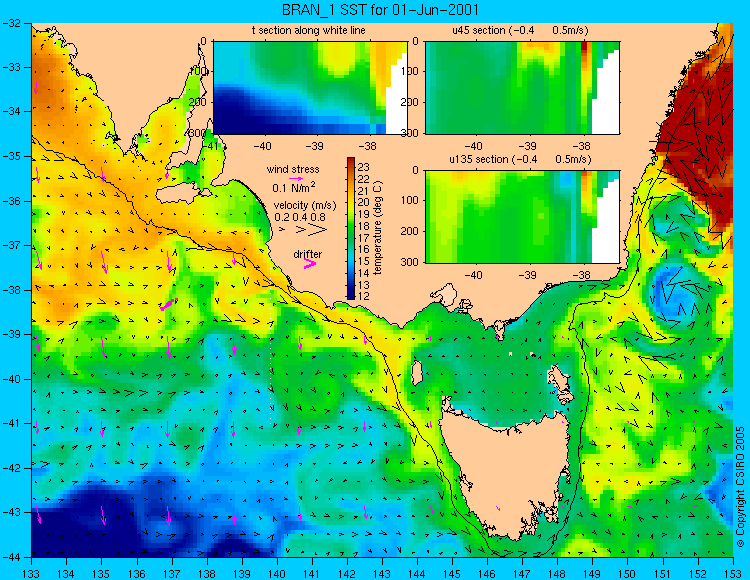
Task: Click latitude axis tick label -35
Action: 11,156
